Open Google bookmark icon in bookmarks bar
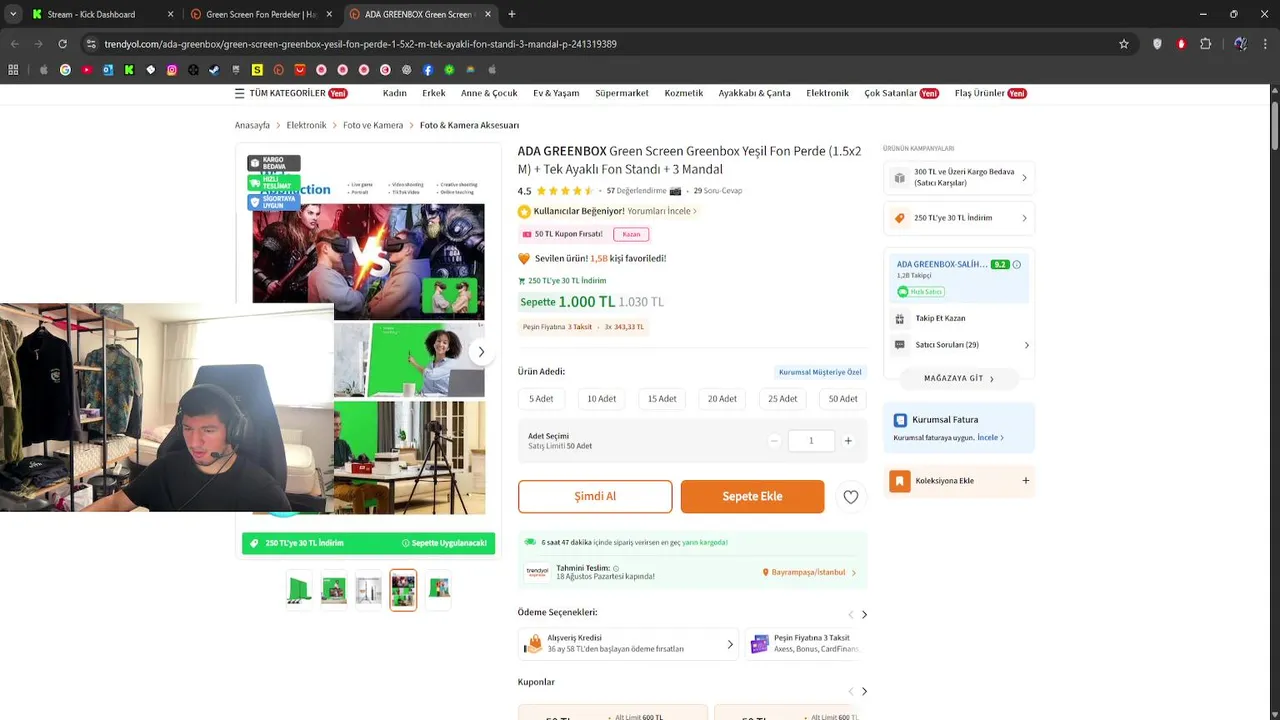1280x720 pixels. tap(65, 70)
